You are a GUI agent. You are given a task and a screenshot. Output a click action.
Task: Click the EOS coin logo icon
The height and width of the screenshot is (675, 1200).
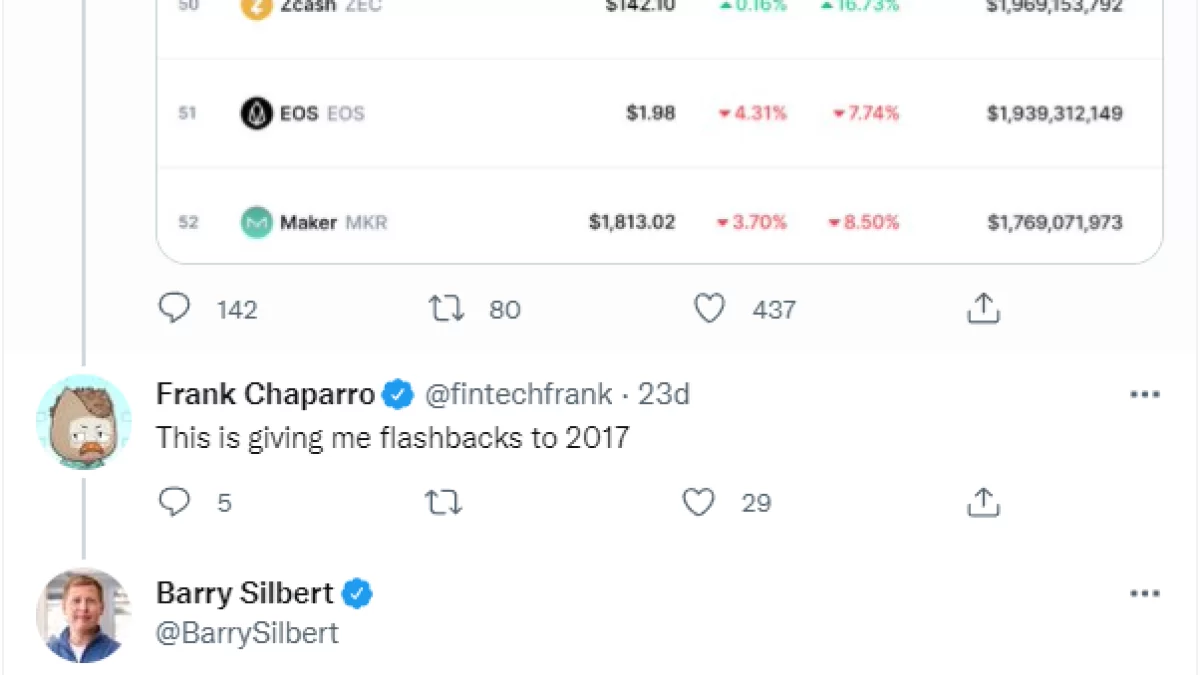(x=257, y=113)
